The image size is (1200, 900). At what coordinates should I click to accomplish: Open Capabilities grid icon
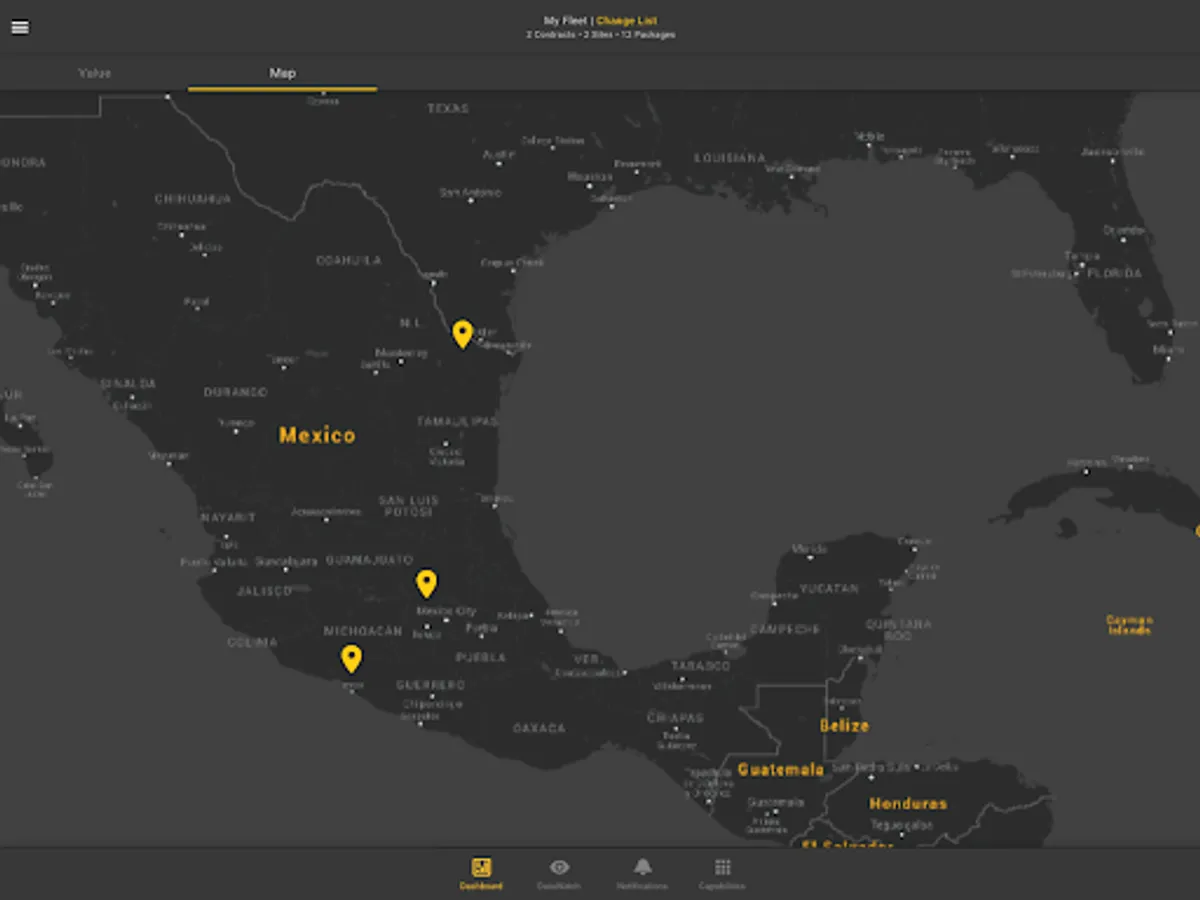pyautogui.click(x=722, y=873)
